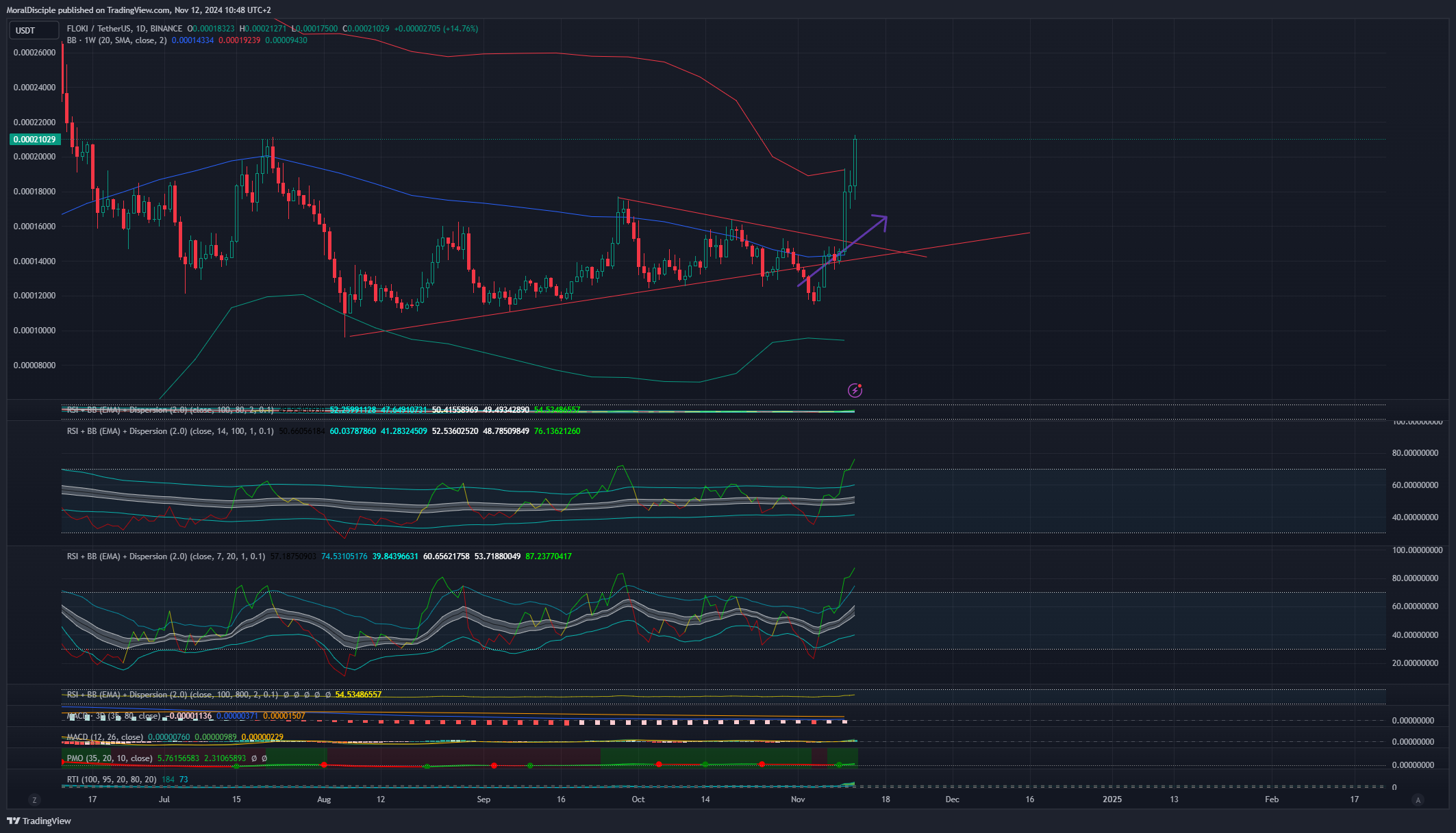Click the 'Dec' label on time axis
Viewport: 1456px width, 833px height.
point(953,799)
